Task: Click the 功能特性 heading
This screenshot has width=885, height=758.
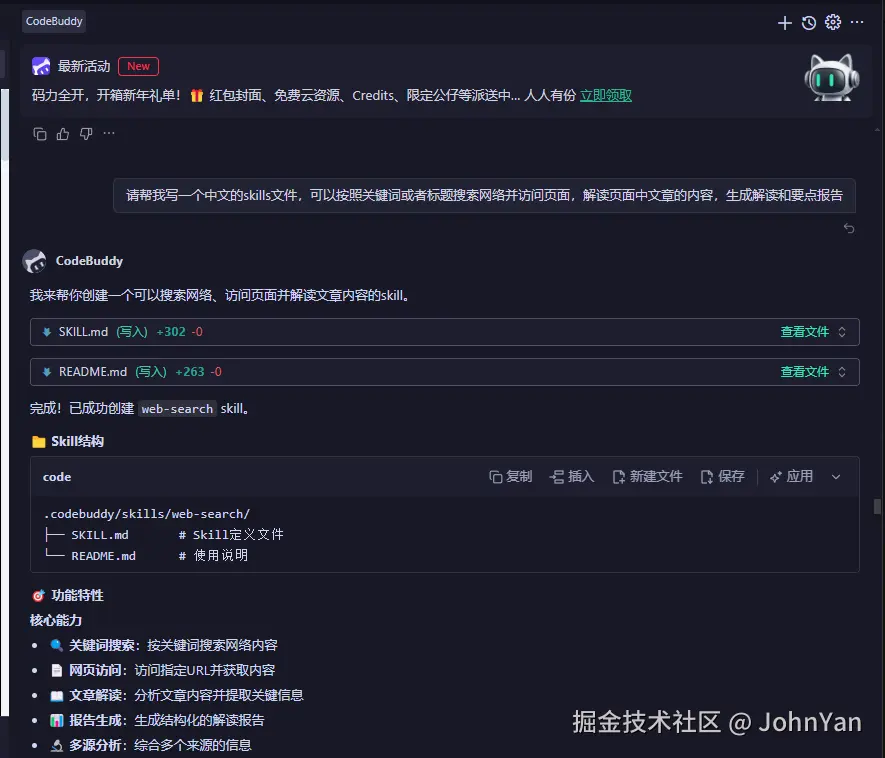Action: [77, 595]
